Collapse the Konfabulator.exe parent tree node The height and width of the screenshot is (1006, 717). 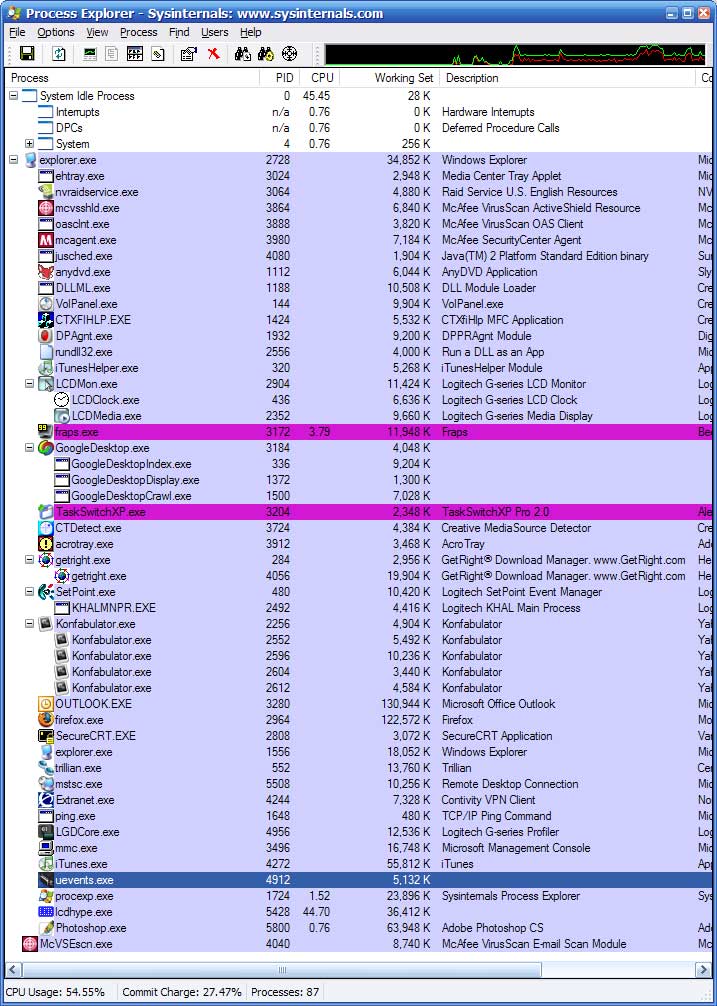coord(30,624)
